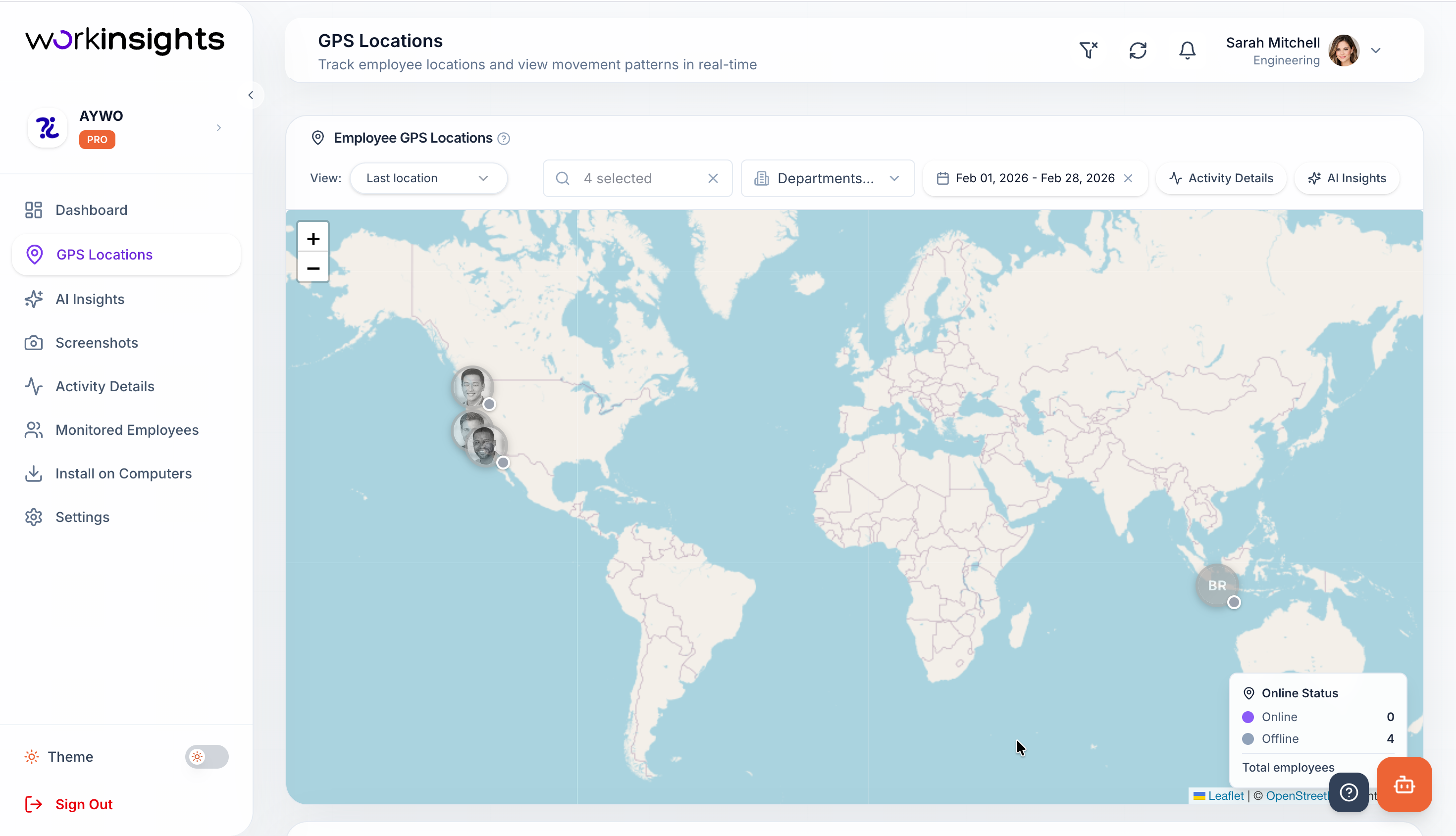The image size is (1456, 836).
Task: Open the Last location view dropdown
Action: click(428, 179)
